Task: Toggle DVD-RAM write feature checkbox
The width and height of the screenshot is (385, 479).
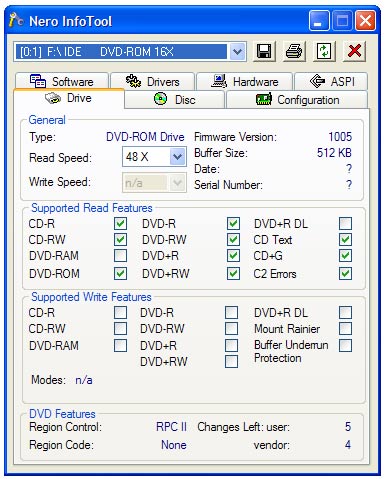Action: pyautogui.click(x=120, y=346)
